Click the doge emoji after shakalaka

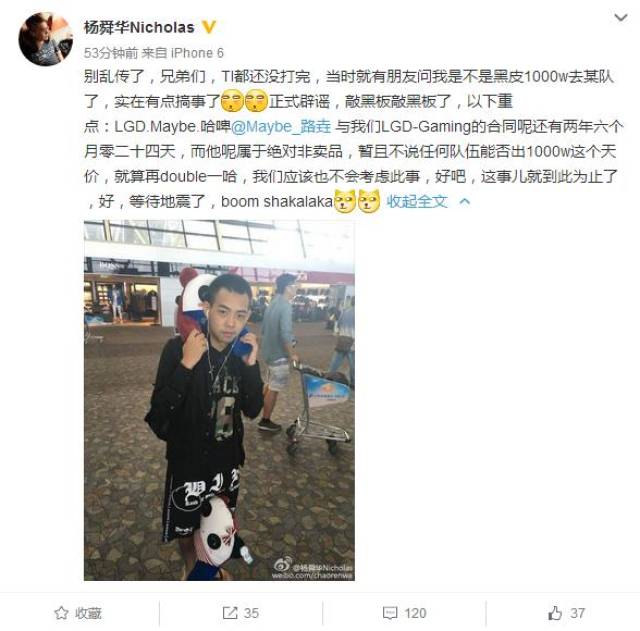345,201
